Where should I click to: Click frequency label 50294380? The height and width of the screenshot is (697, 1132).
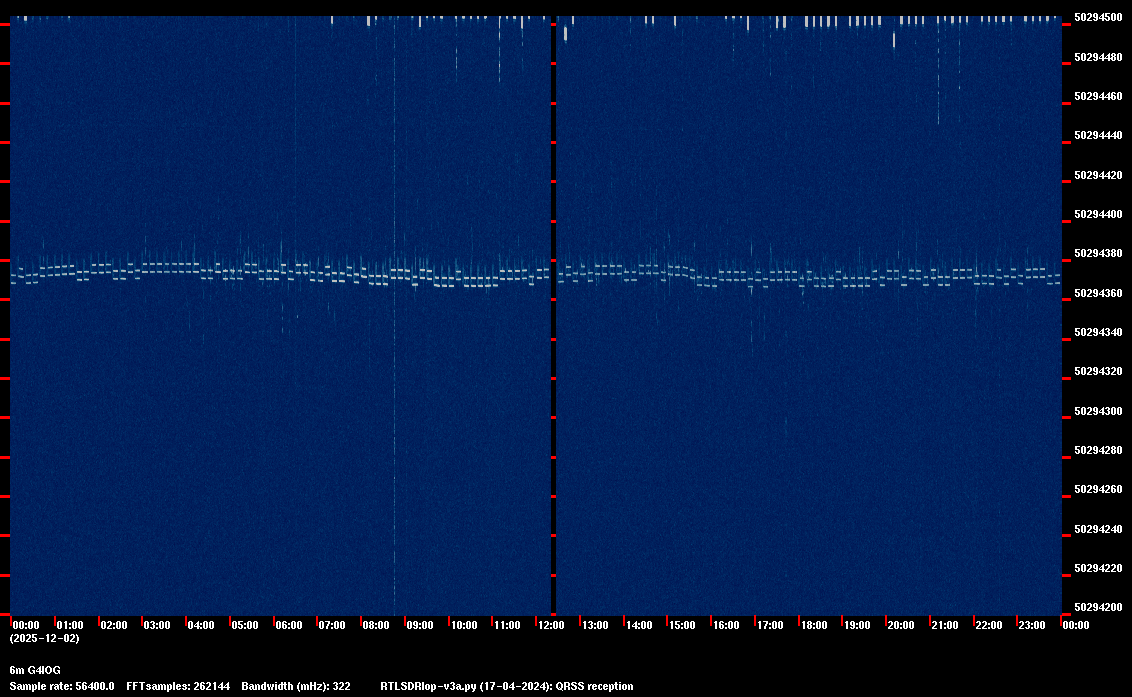[1099, 254]
